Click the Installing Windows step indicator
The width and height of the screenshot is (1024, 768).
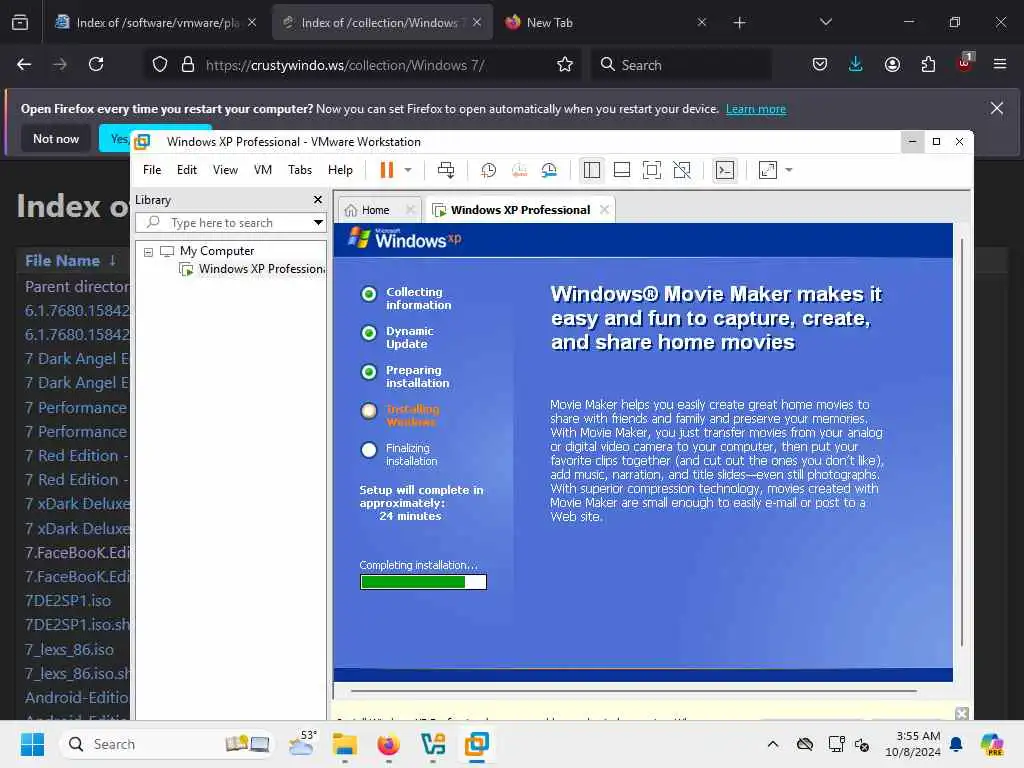369,411
